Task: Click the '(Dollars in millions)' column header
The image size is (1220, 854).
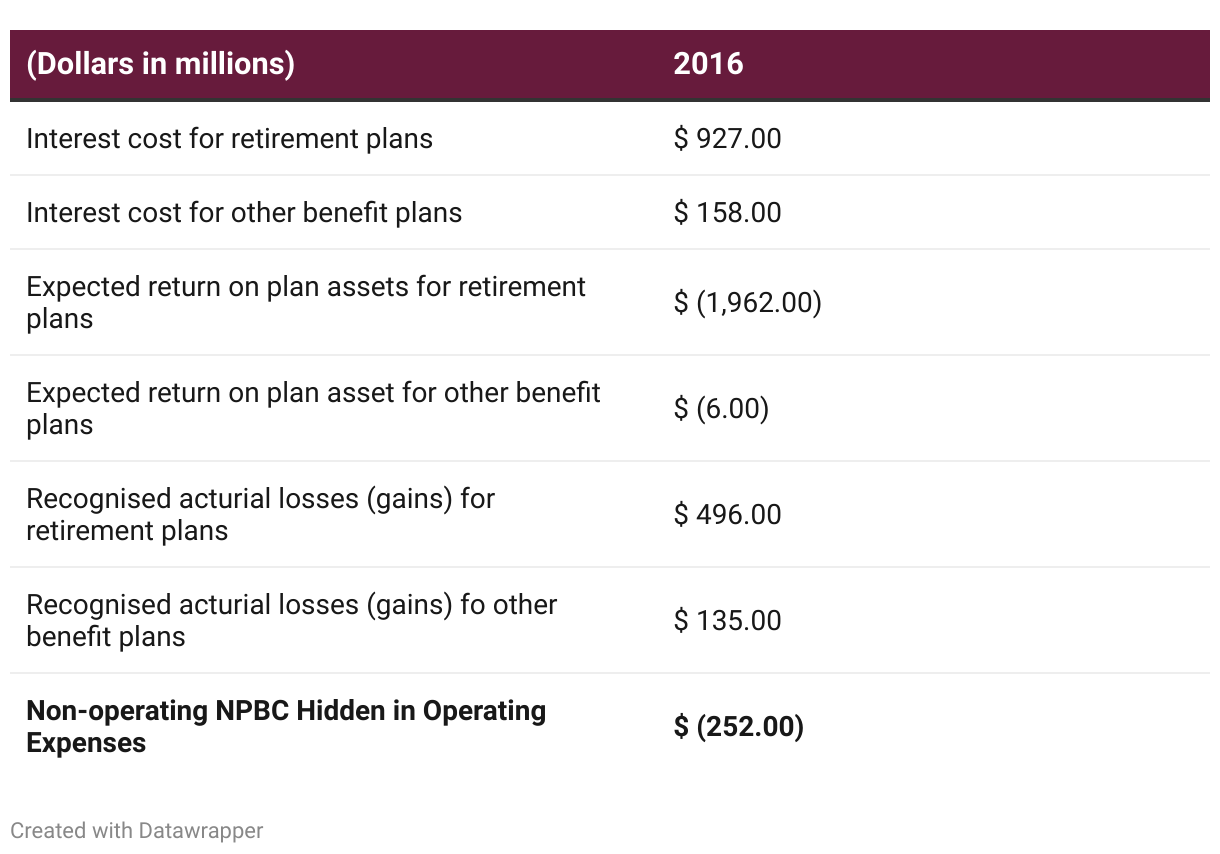Action: pos(160,64)
